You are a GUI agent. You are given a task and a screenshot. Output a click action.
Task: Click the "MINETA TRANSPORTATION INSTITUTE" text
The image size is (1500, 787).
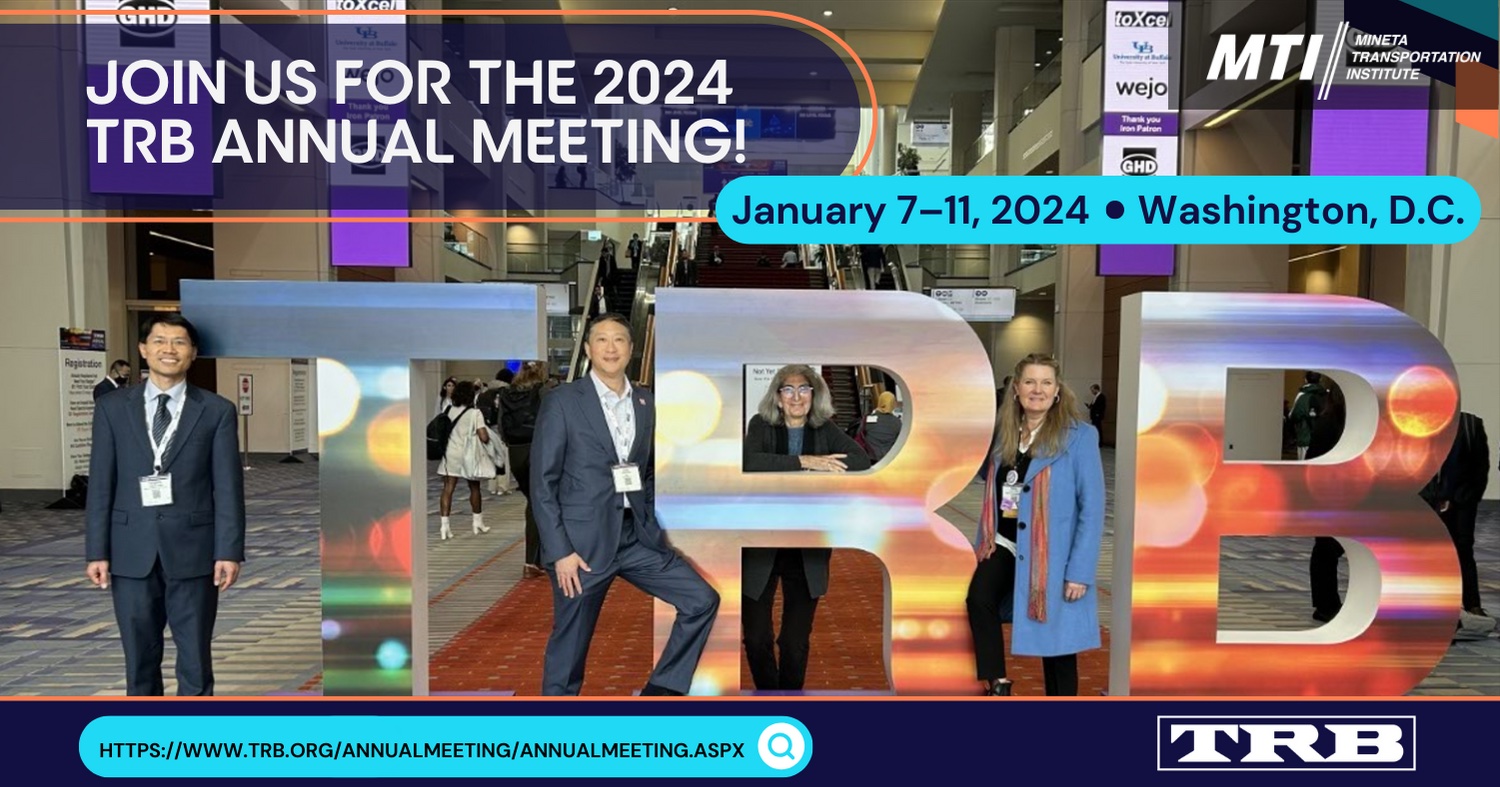[x=1412, y=58]
